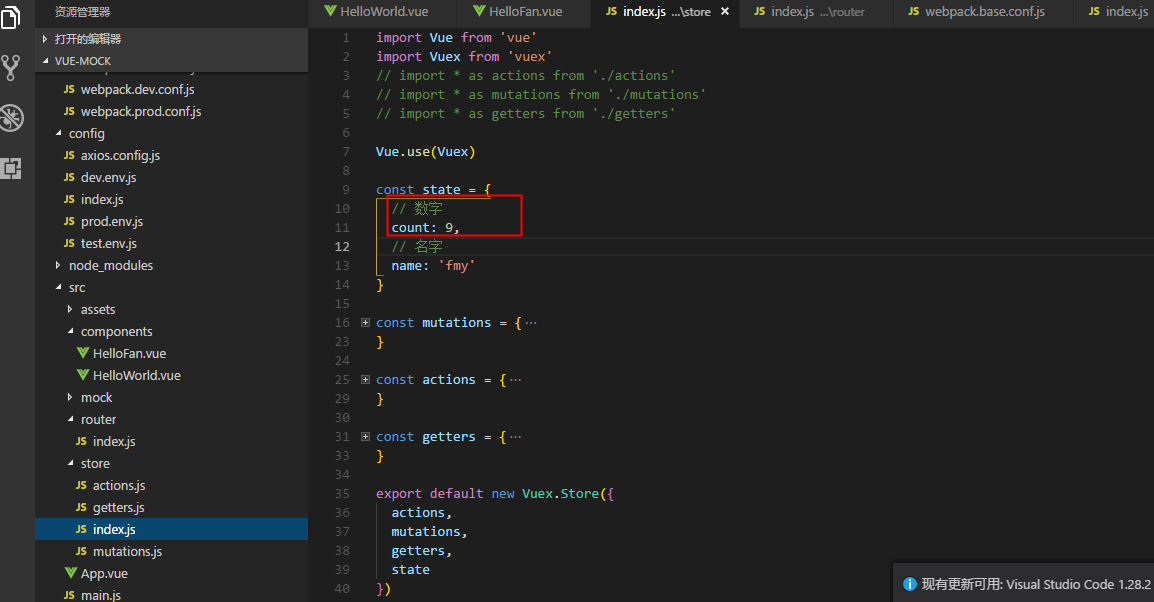Viewport: 1154px width, 602px height.
Task: Expand the mock folder
Action: [x=71, y=397]
